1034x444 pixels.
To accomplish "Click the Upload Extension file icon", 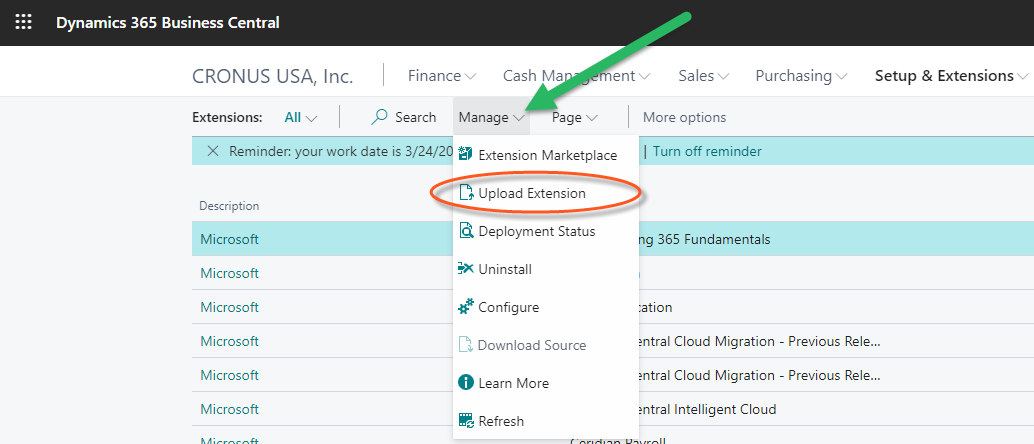I will [x=465, y=193].
